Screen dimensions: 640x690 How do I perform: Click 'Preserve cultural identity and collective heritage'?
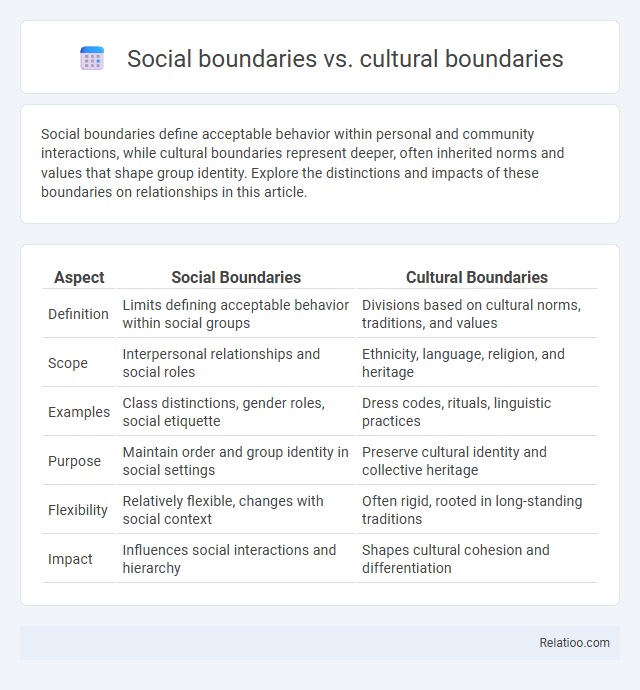[454, 461]
